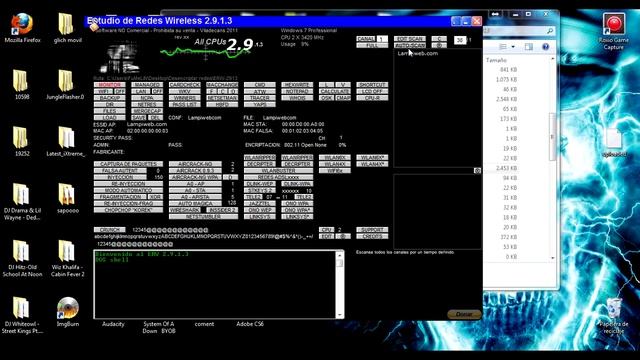Viewport: 640px width, 360px height.
Task: Start CAPTURA DE PAQUETES button
Action: [128, 164]
